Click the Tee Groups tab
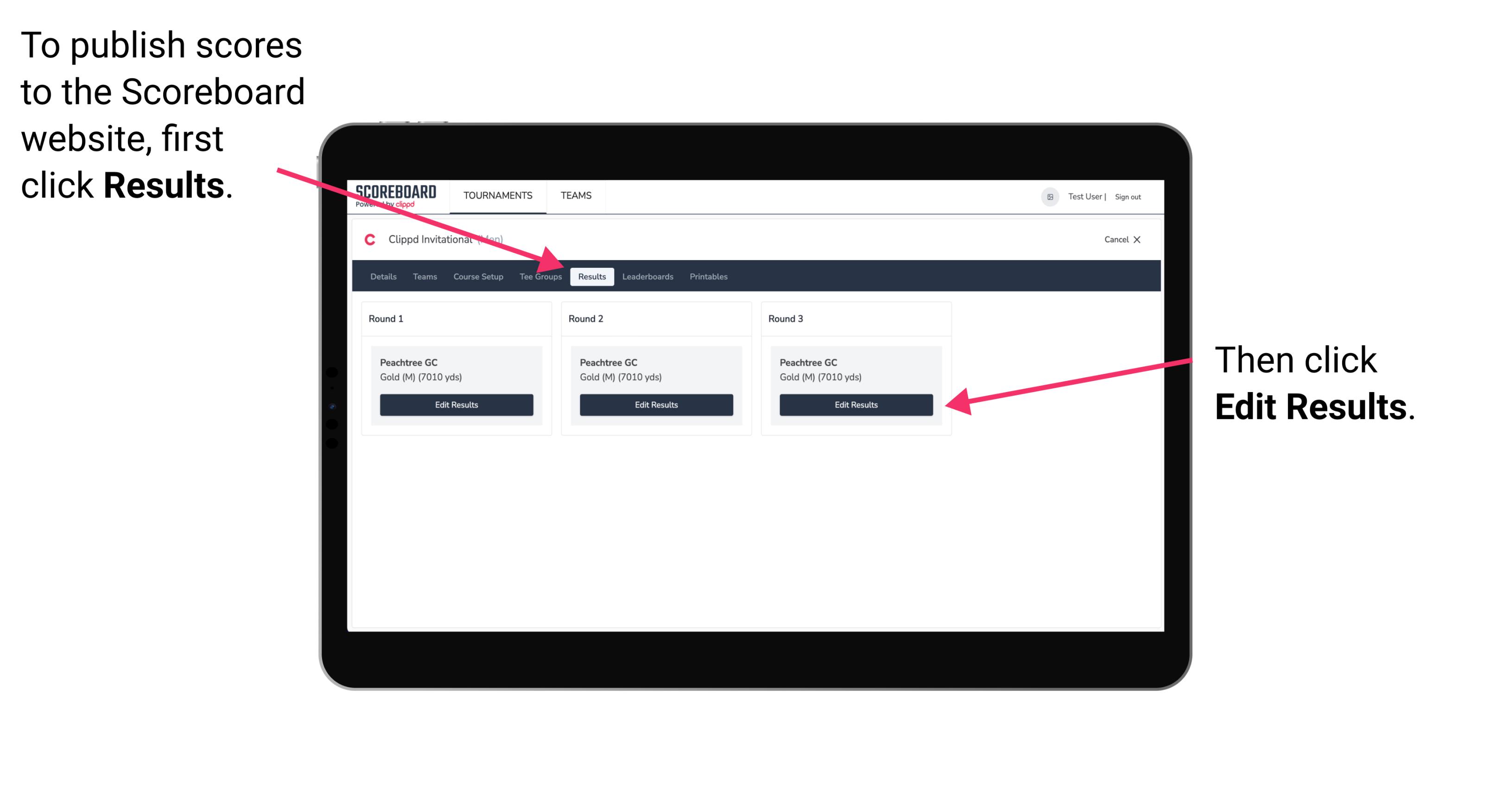 [x=540, y=277]
